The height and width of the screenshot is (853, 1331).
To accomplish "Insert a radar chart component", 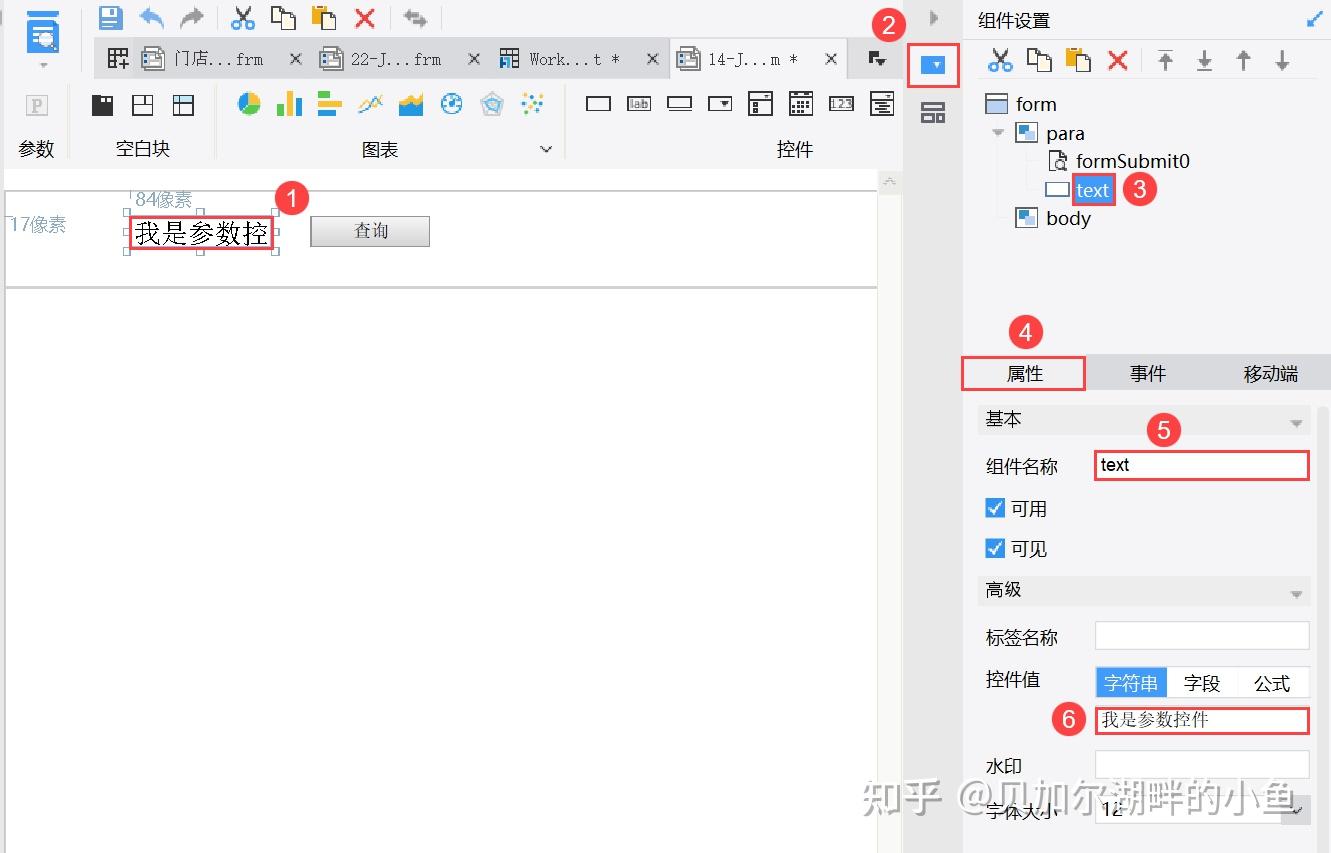I will pos(489,103).
